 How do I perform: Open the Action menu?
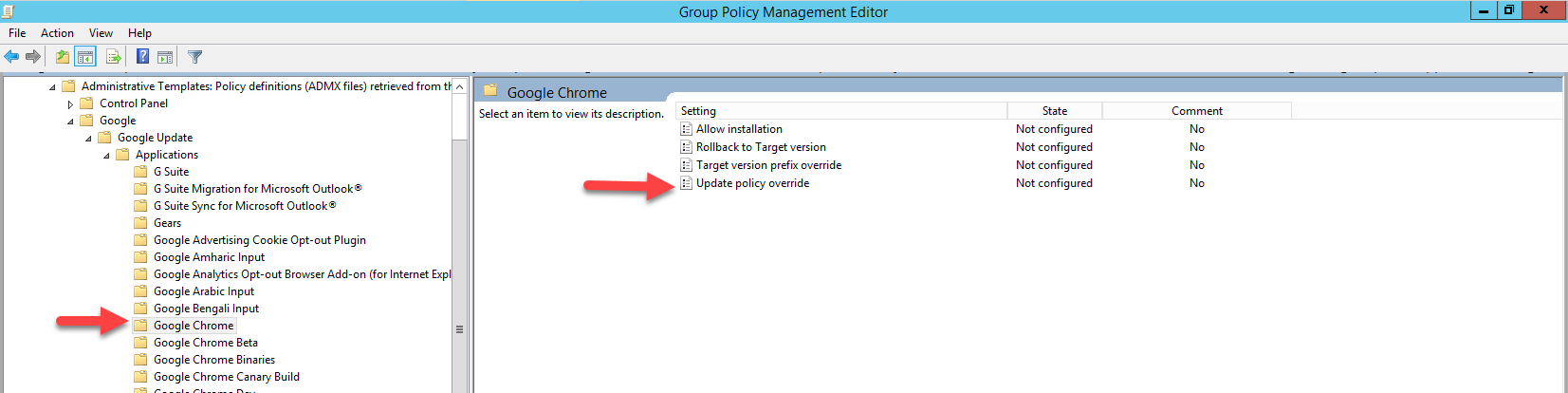pos(57,32)
